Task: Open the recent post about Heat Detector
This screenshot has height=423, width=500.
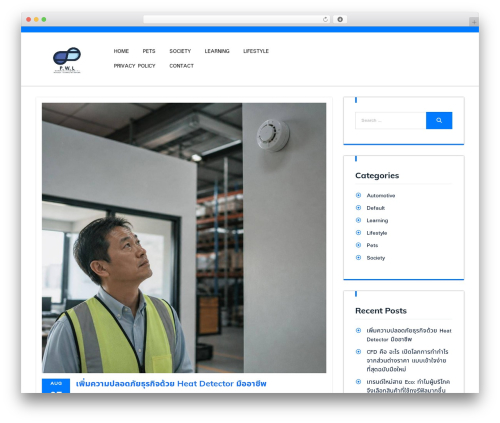Action: [409, 335]
